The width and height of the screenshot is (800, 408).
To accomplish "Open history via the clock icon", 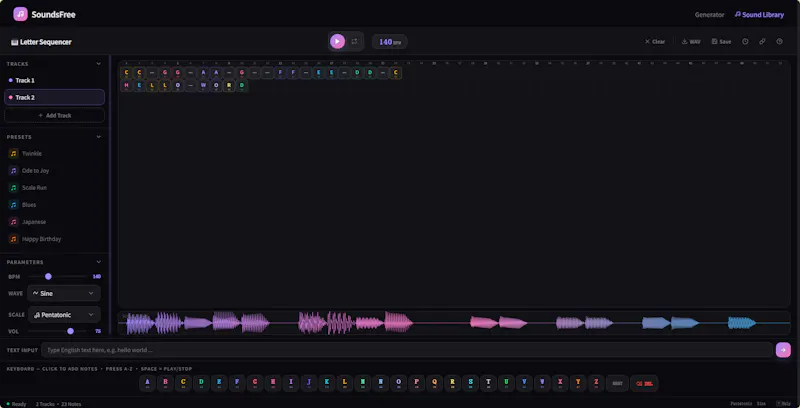I will pos(745,42).
